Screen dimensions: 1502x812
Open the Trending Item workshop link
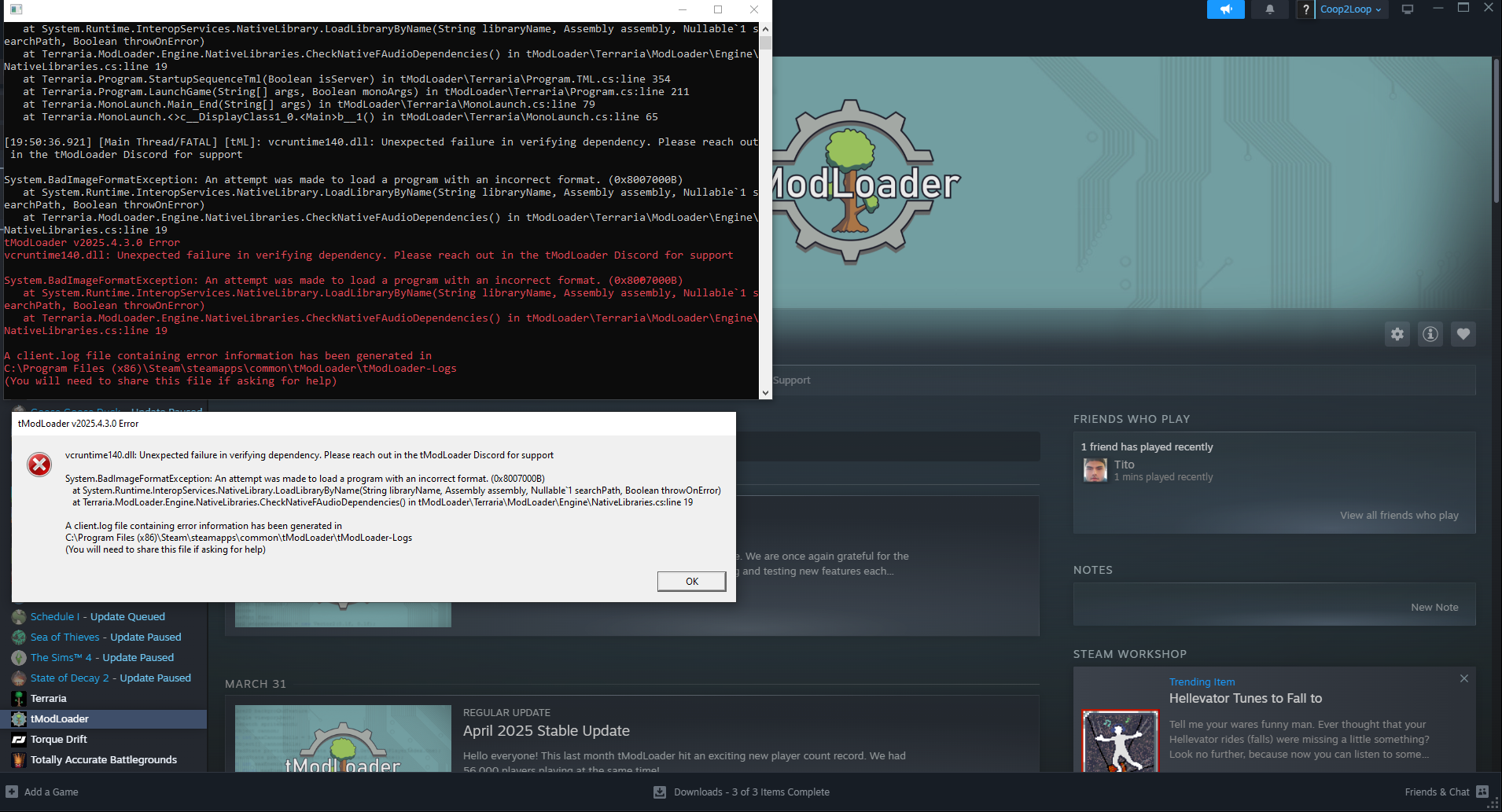[x=1202, y=682]
